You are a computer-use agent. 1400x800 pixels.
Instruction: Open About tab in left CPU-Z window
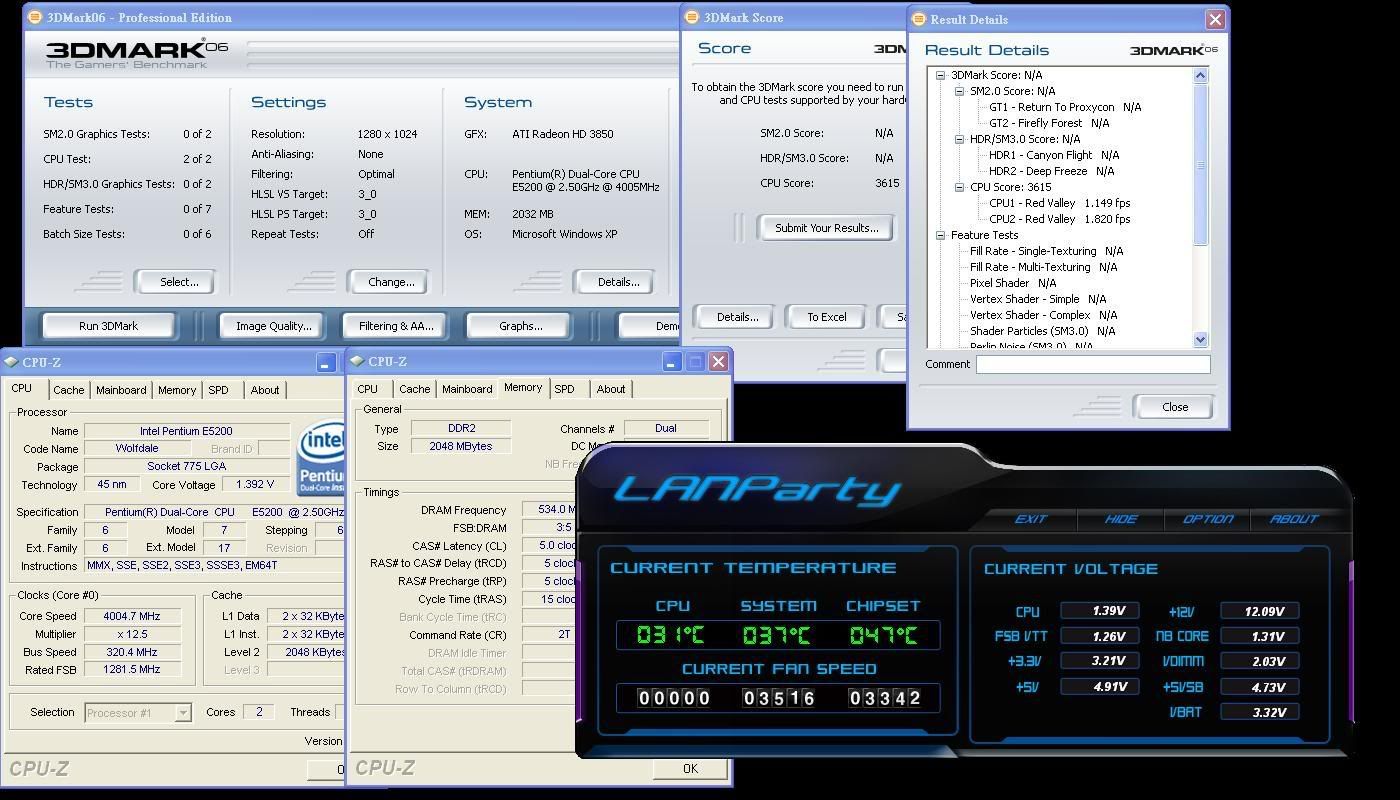point(265,390)
